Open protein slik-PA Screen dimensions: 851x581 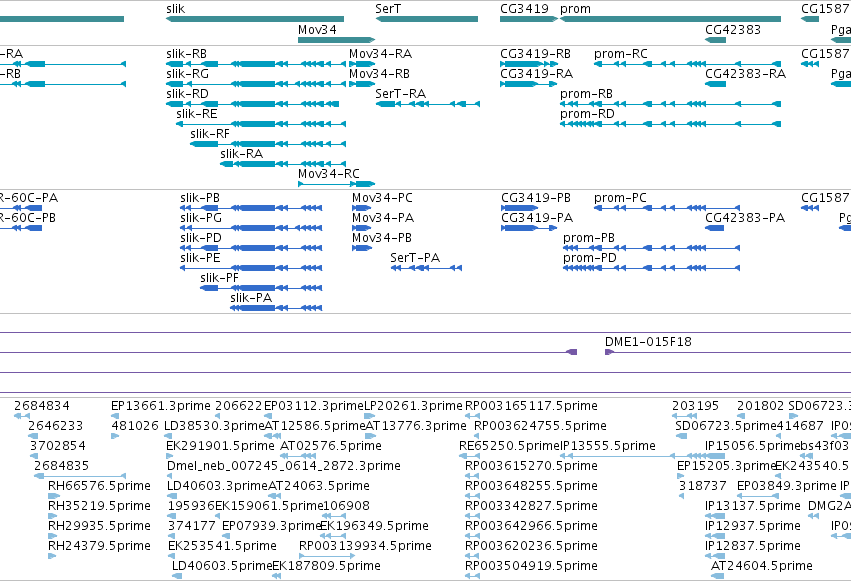[x=251, y=298]
